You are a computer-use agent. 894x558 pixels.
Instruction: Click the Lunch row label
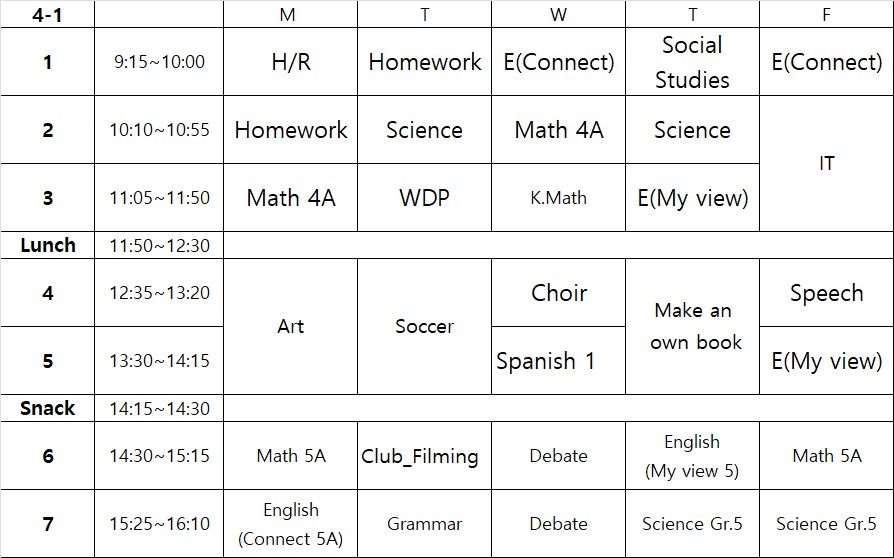pos(48,246)
